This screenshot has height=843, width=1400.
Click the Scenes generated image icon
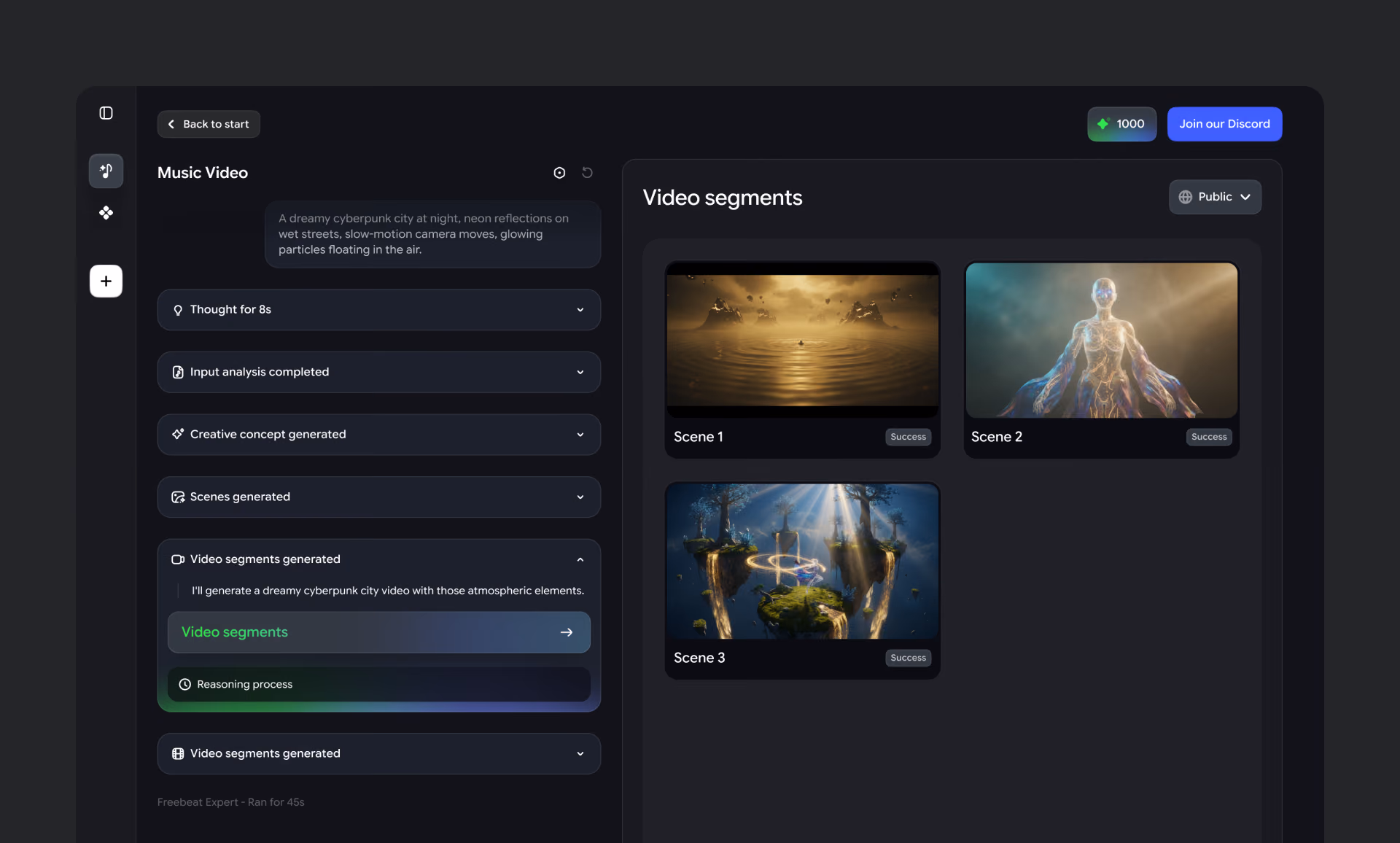(x=178, y=497)
